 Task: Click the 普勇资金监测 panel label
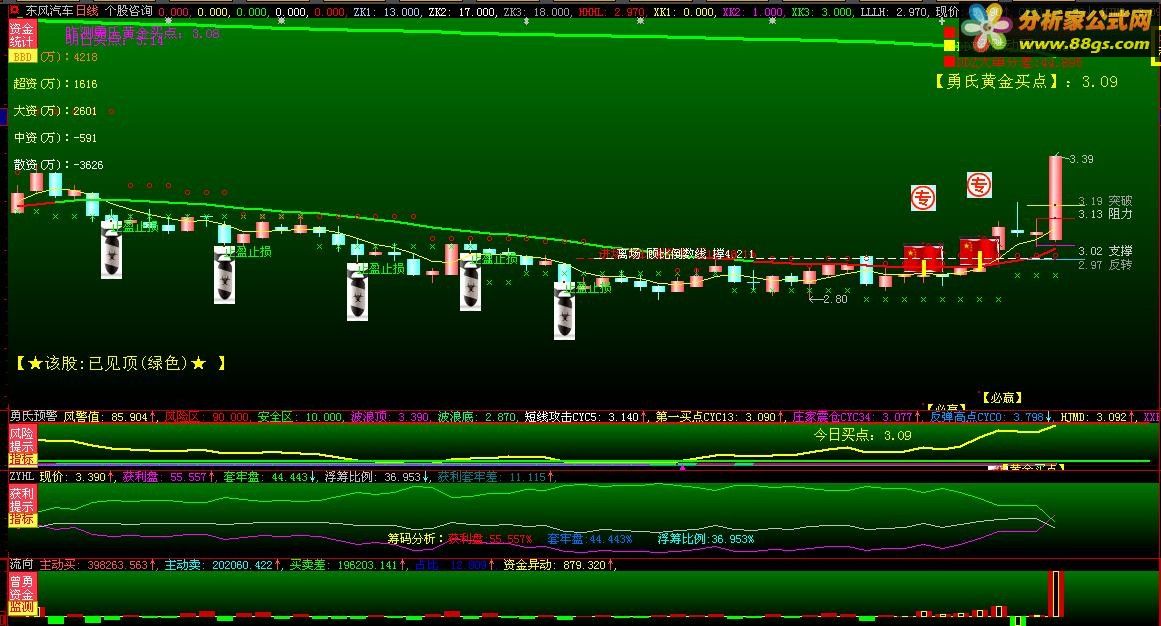click(21, 594)
